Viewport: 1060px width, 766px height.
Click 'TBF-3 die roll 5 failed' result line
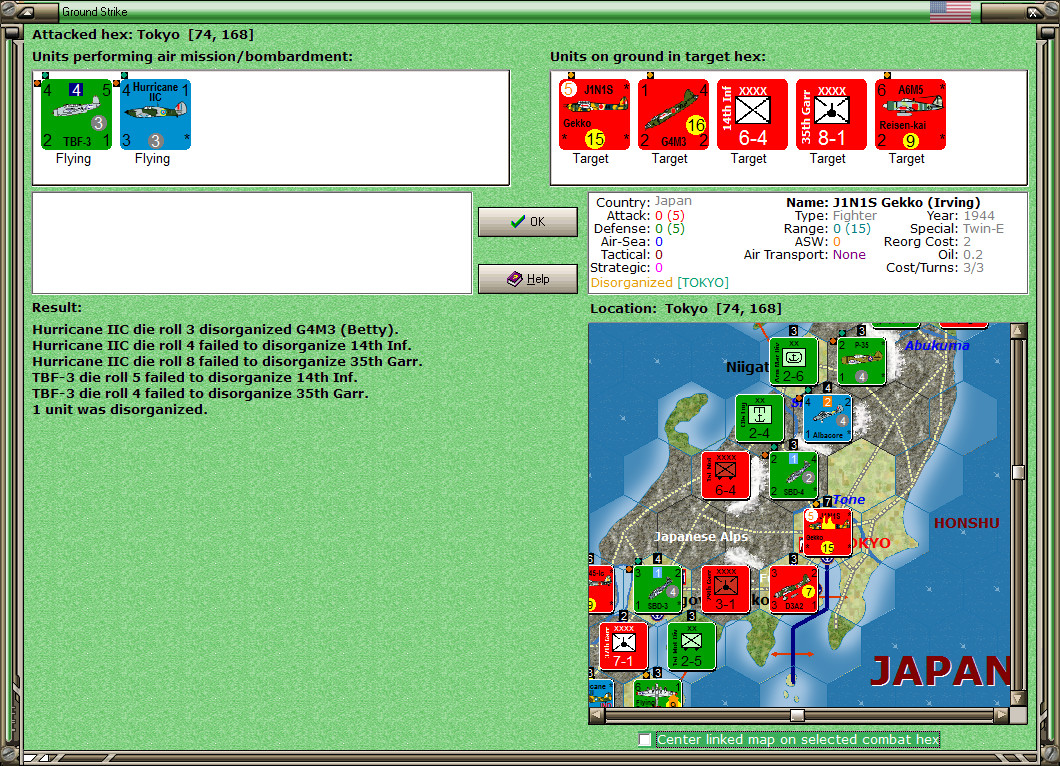pyautogui.click(x=195, y=378)
